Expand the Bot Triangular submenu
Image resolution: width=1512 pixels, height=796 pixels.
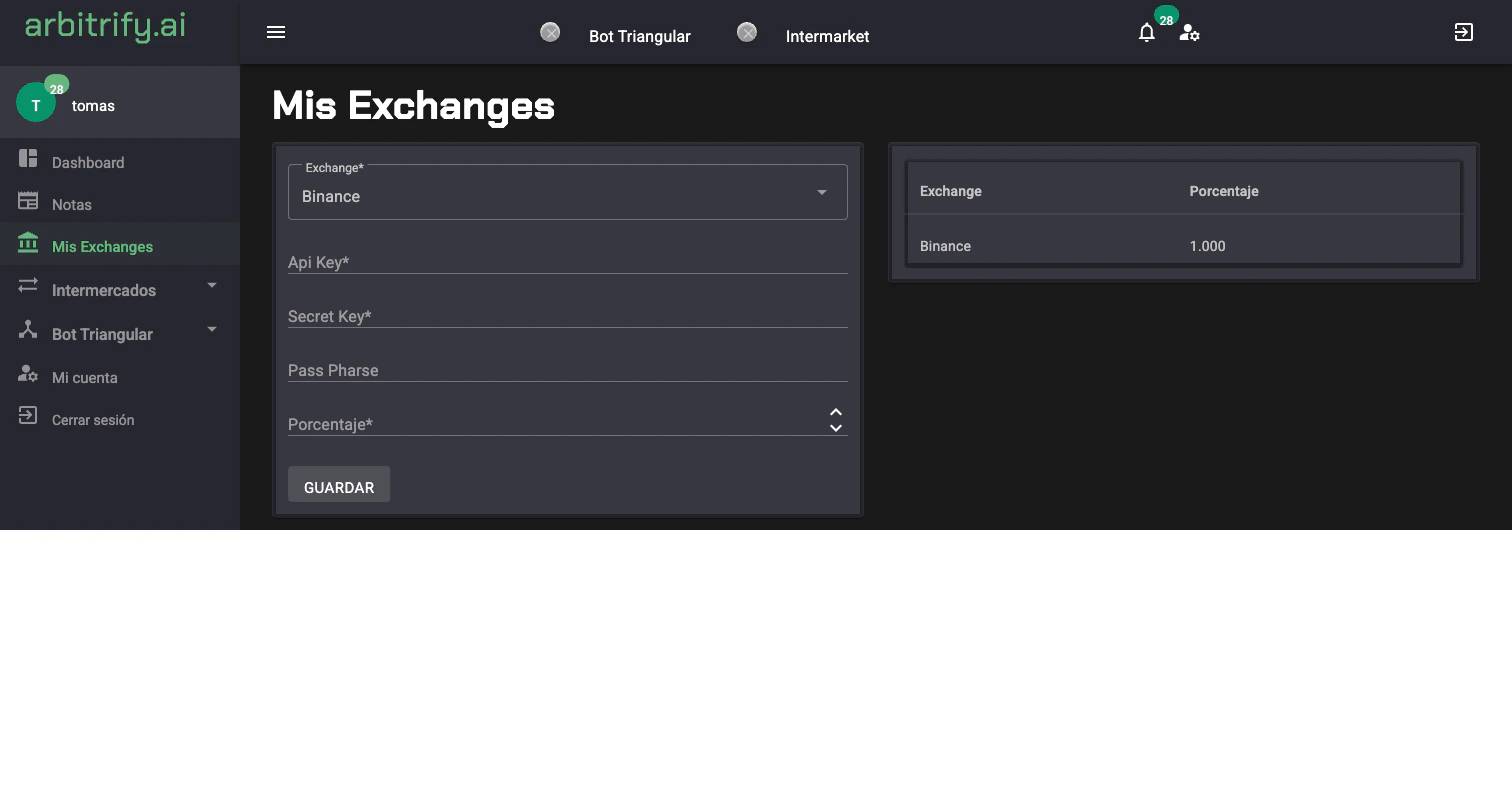(x=211, y=328)
